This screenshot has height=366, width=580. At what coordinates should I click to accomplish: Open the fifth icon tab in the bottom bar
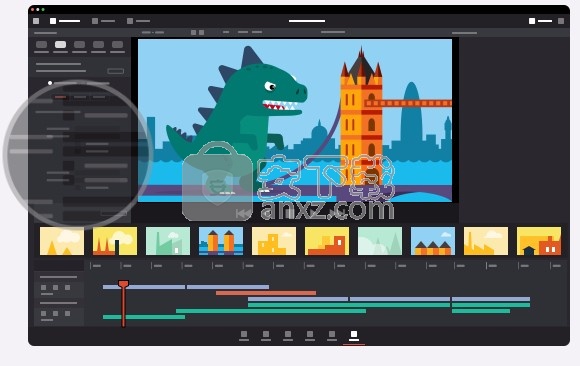pyautogui.click(x=332, y=335)
